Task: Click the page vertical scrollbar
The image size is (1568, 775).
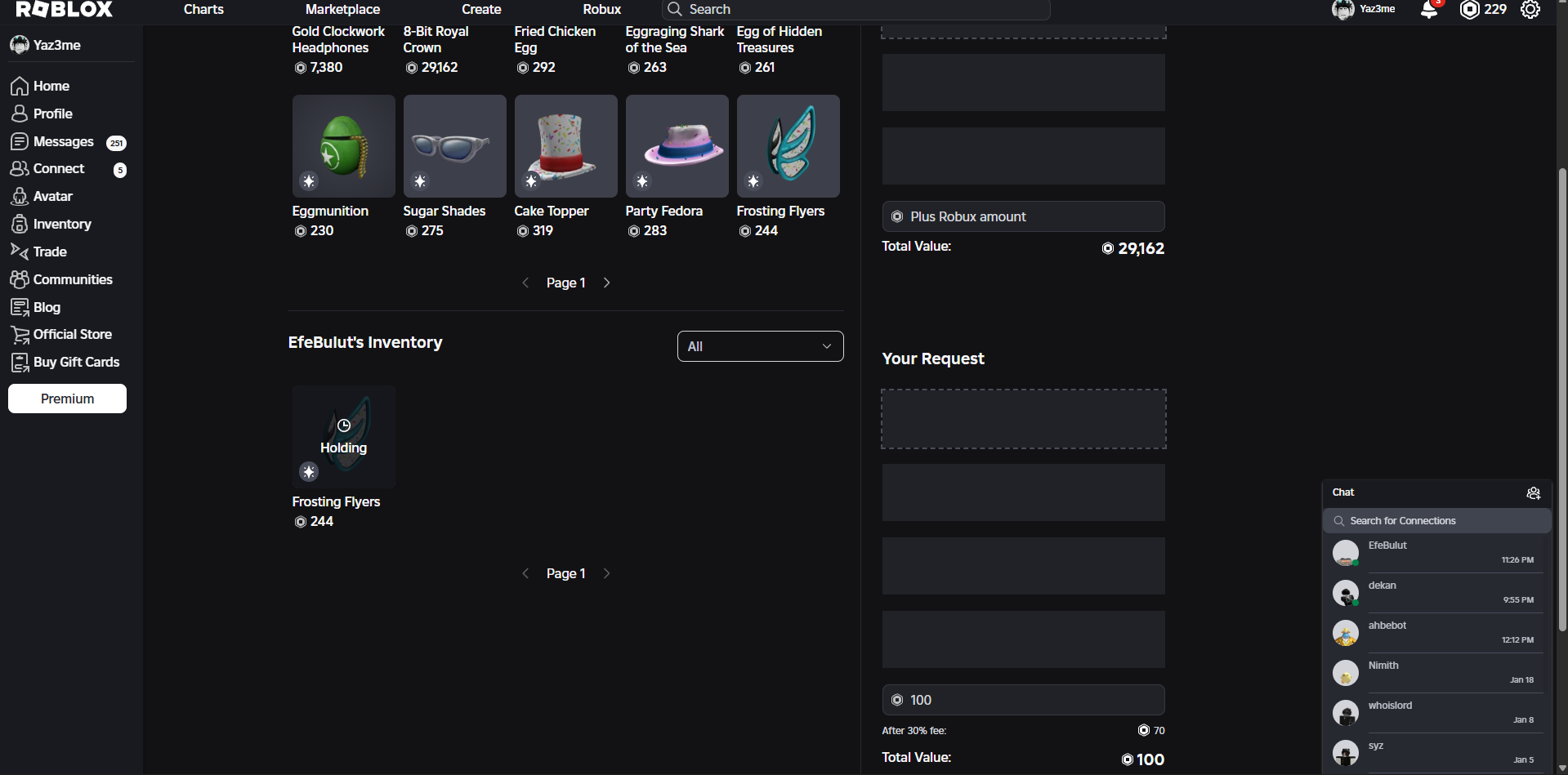Action: pyautogui.click(x=1562, y=400)
